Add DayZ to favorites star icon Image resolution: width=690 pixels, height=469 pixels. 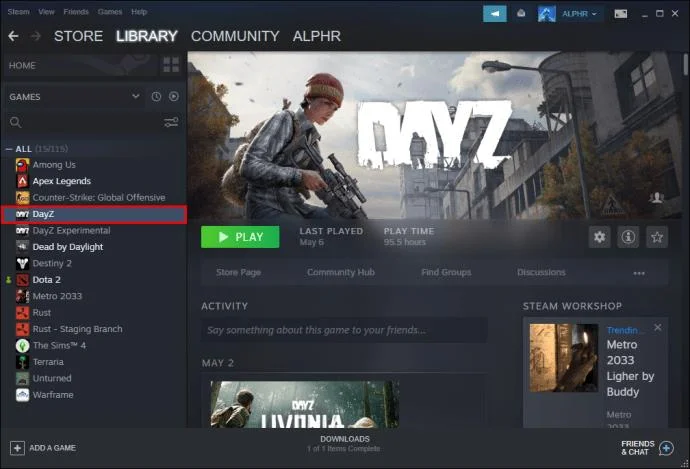[x=657, y=237]
